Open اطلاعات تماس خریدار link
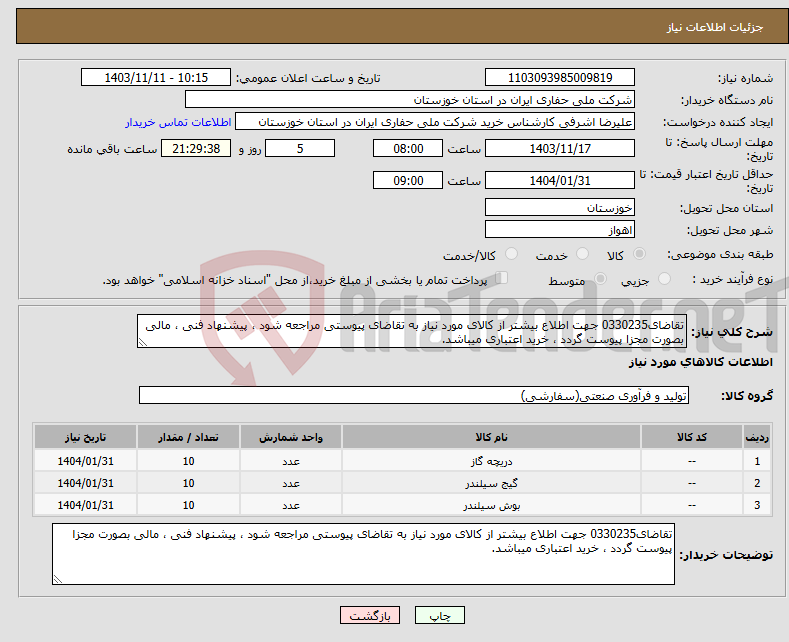This screenshot has height=642, width=789. click(178, 122)
